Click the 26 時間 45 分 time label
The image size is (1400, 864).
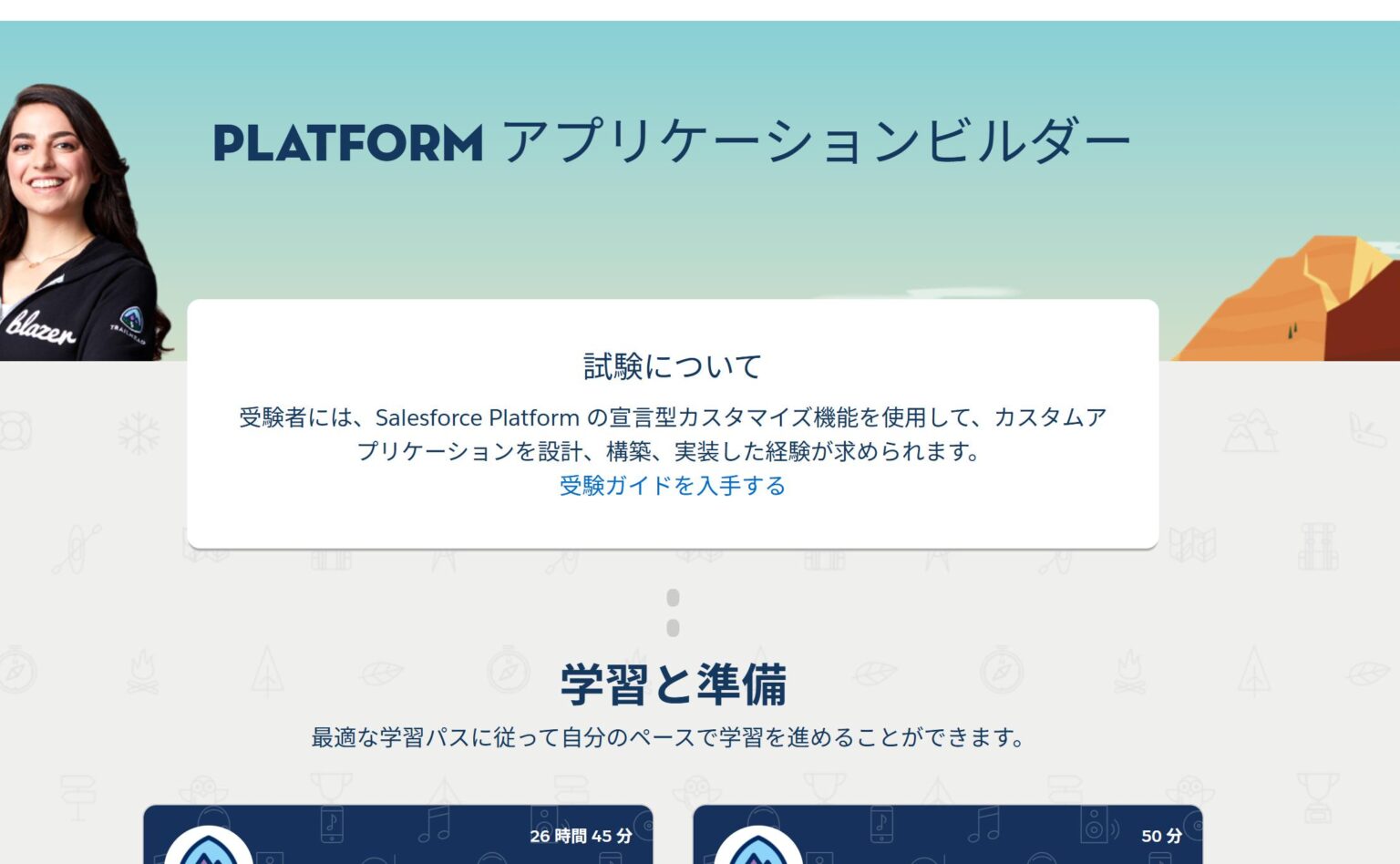pyautogui.click(x=581, y=834)
